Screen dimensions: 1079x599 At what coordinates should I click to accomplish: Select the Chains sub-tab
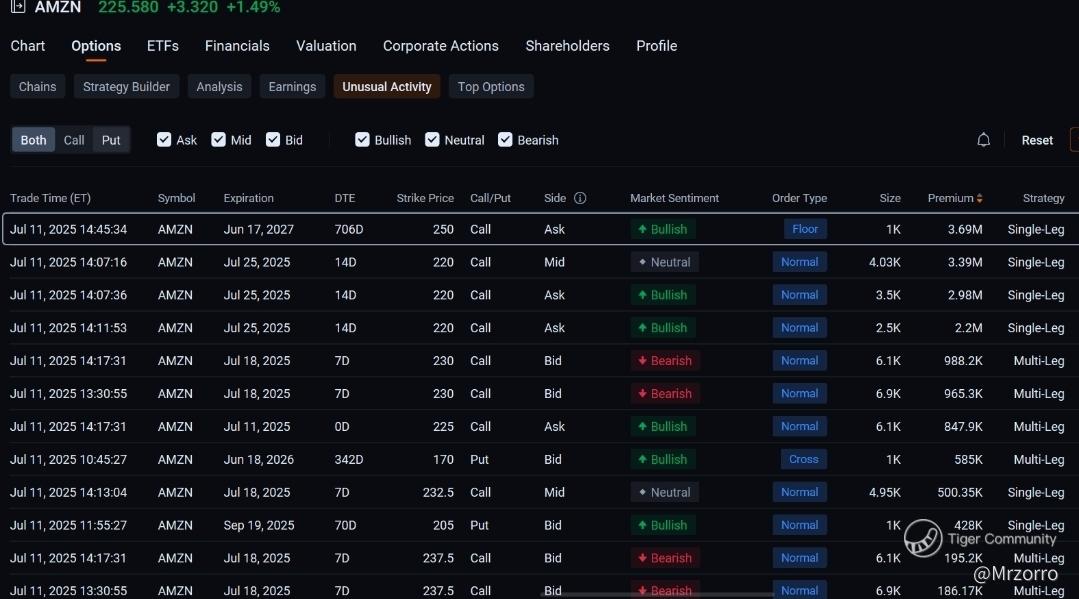37,87
